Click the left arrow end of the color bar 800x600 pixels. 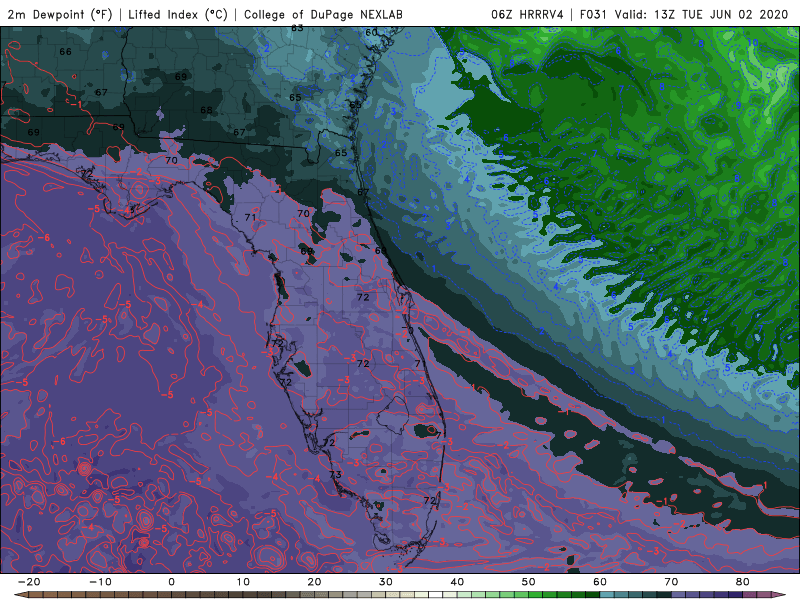(19, 594)
